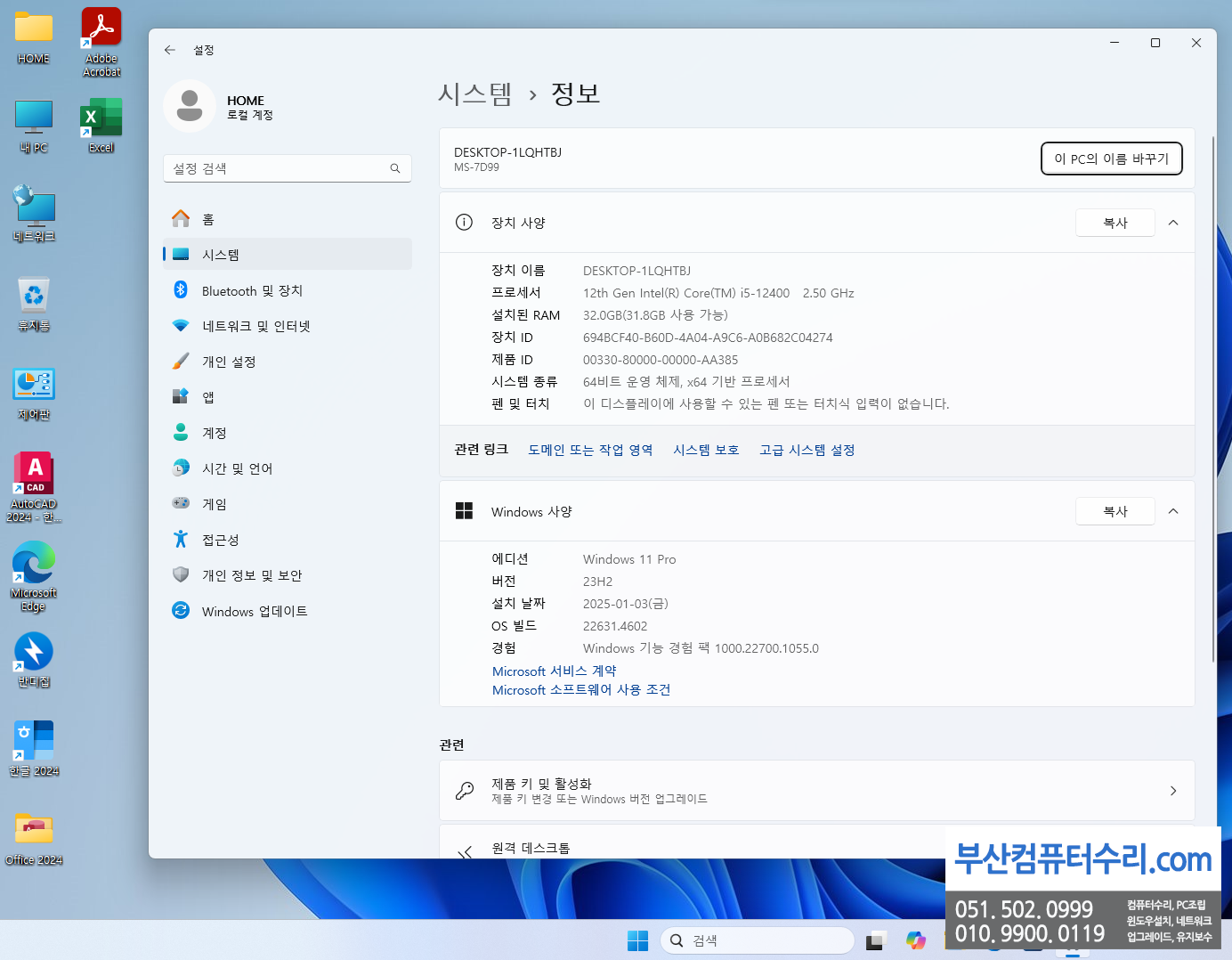1232x960 pixels.
Task: Select the 휴지통 recycle bin icon
Action: coord(34,305)
